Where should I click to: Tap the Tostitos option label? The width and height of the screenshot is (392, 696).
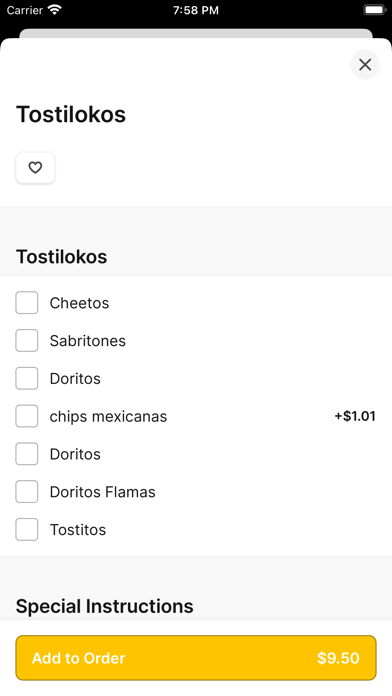[x=78, y=530]
